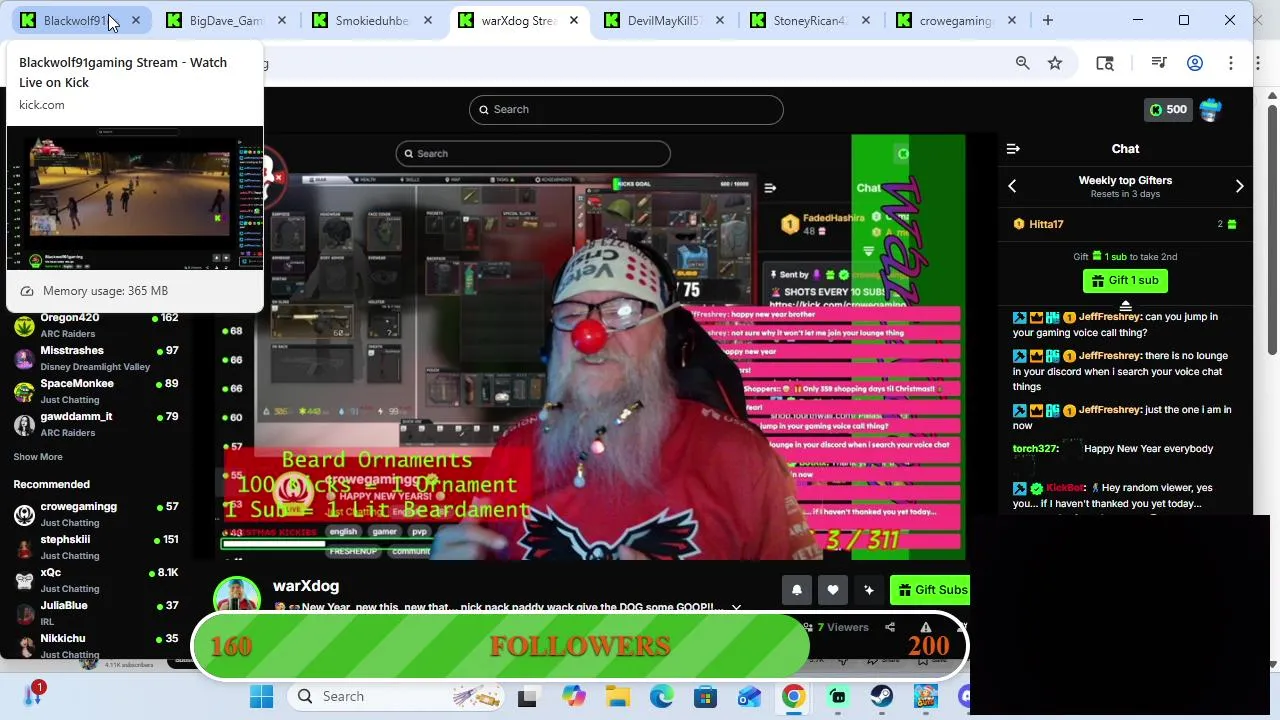Open Hitta17 top gifter entry
This screenshot has height=720, width=1280.
click(1125, 224)
